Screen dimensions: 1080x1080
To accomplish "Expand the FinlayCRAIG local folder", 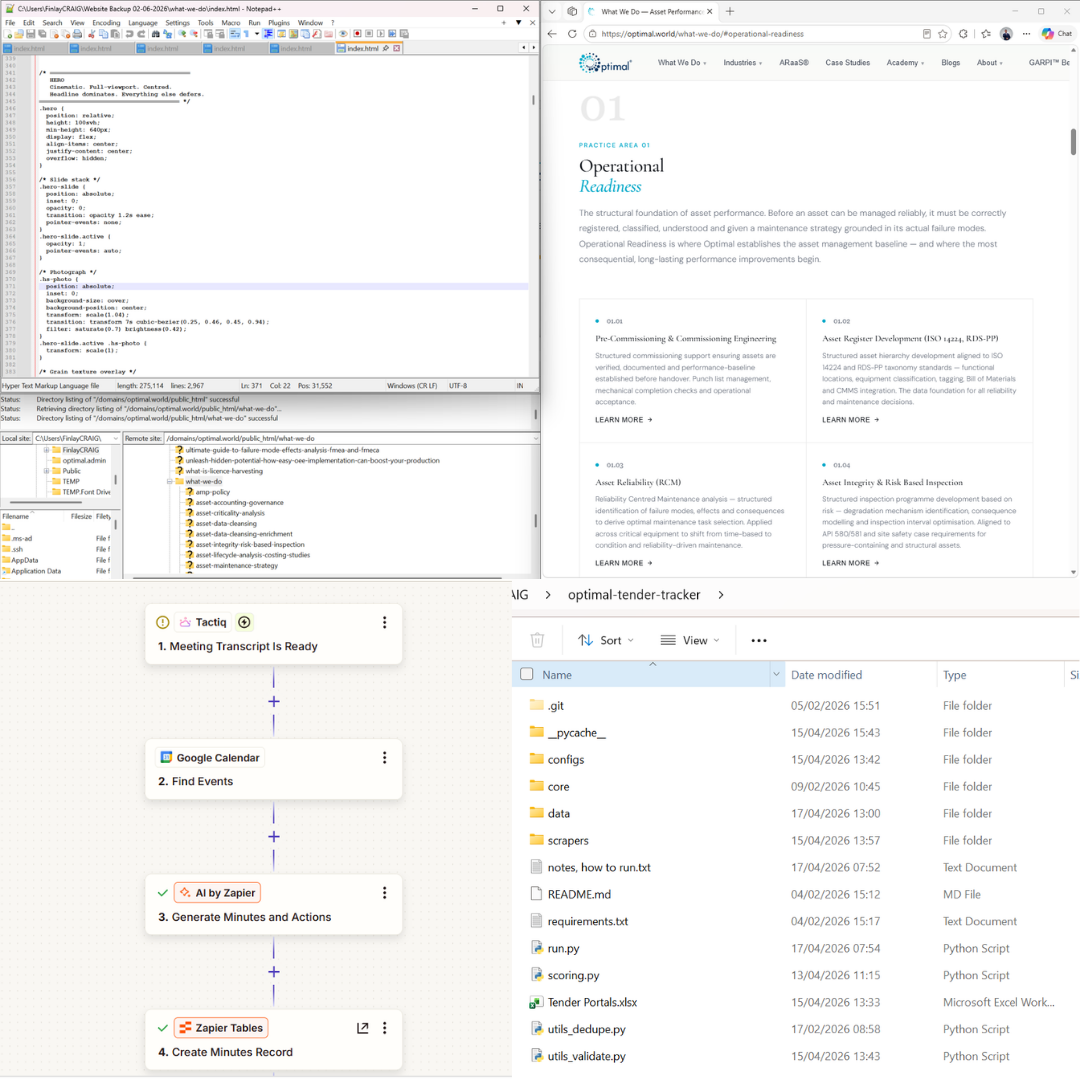I will 46,450.
